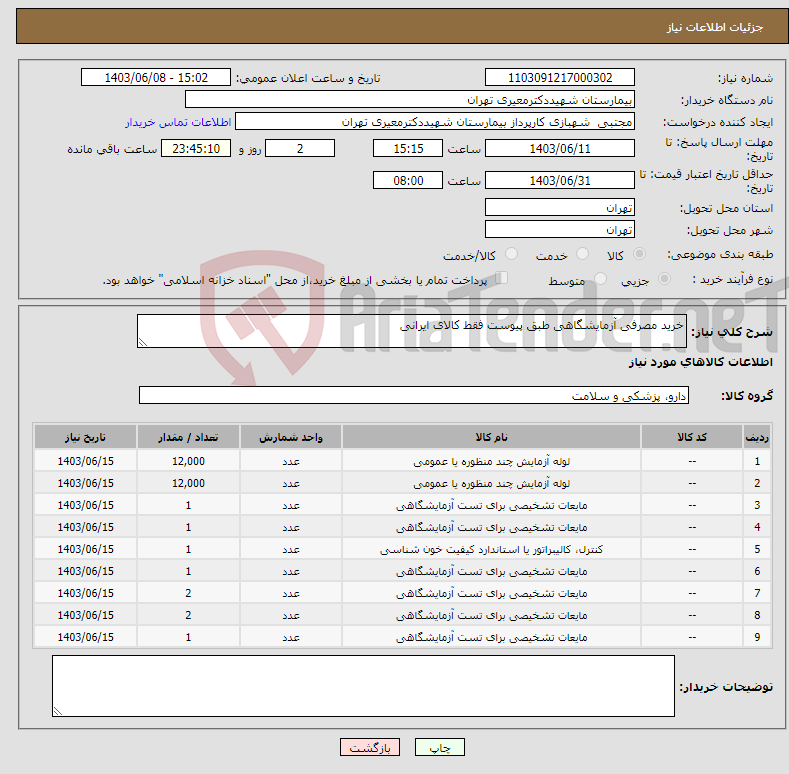
Task: Click the شماره نیاز number field
Action: [x=560, y=78]
